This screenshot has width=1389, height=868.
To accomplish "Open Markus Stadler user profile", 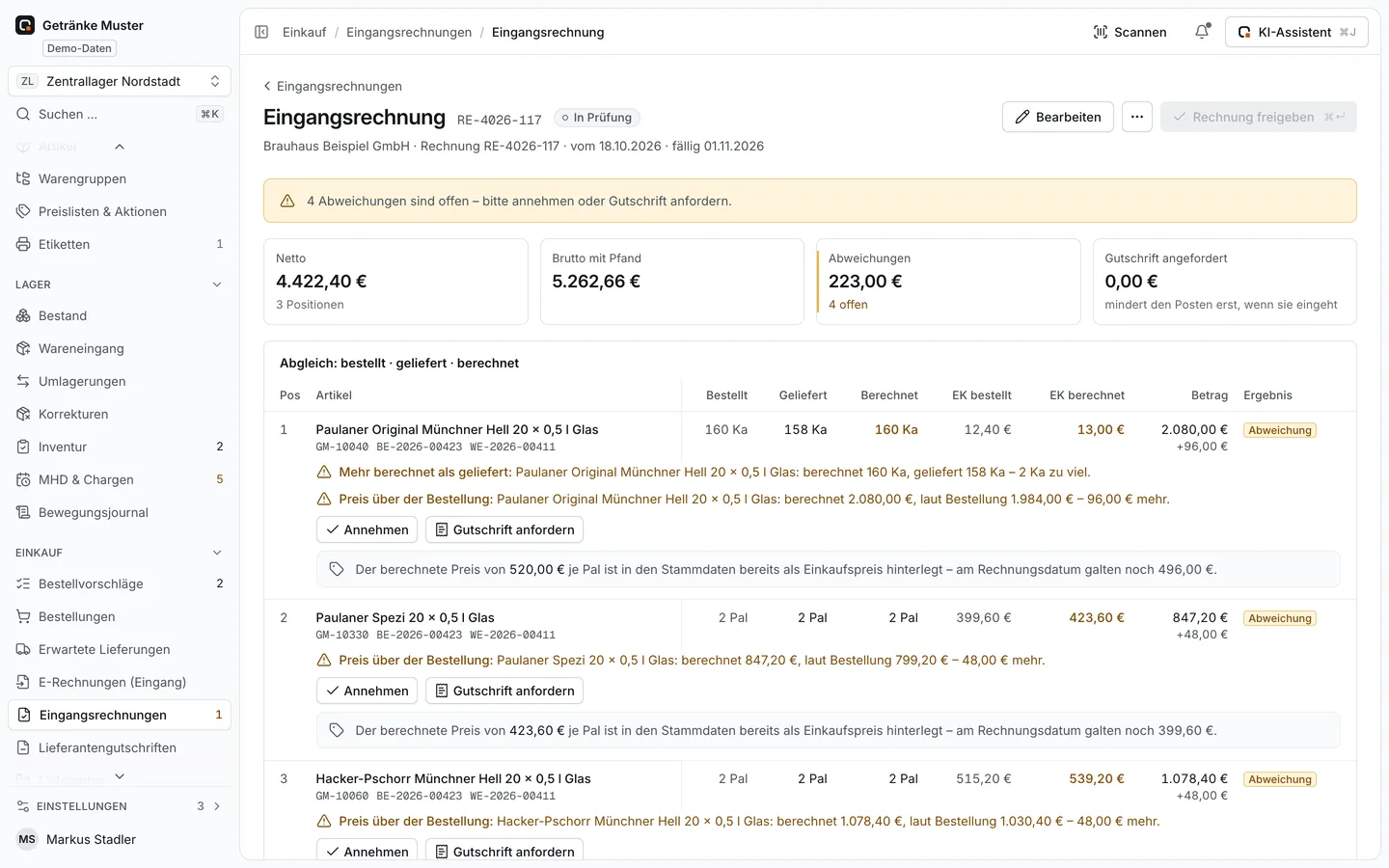I will pos(120,839).
